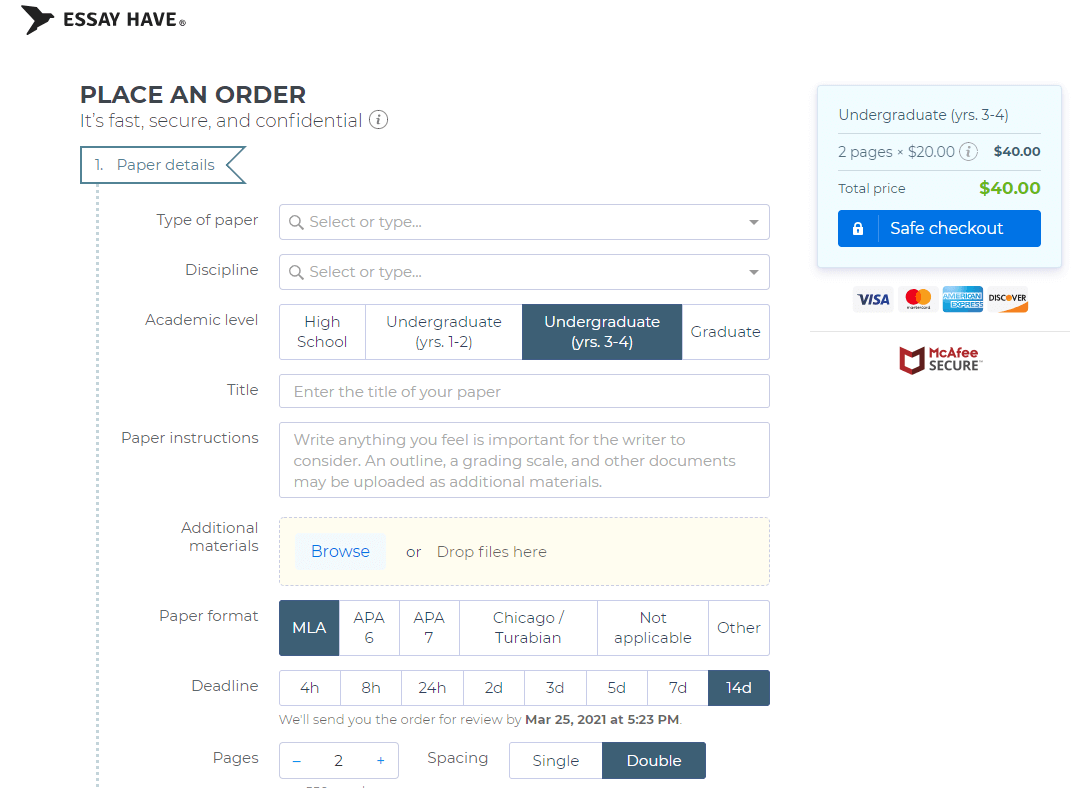The image size is (1077, 788).
Task: Choose APA 7 paper format
Action: point(429,628)
